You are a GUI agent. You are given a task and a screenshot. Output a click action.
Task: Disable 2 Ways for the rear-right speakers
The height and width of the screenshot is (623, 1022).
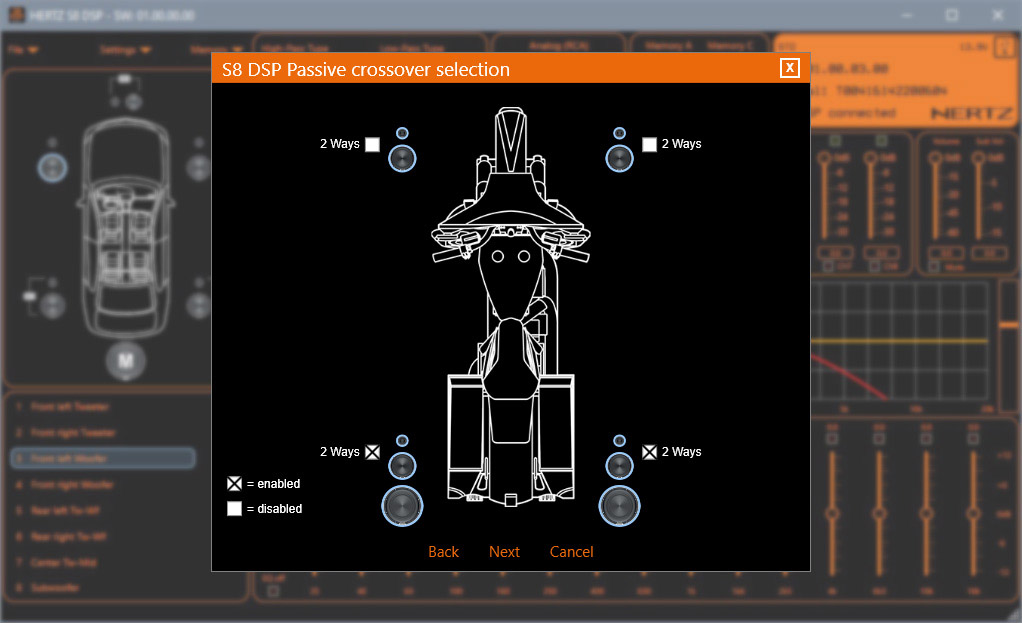point(649,452)
